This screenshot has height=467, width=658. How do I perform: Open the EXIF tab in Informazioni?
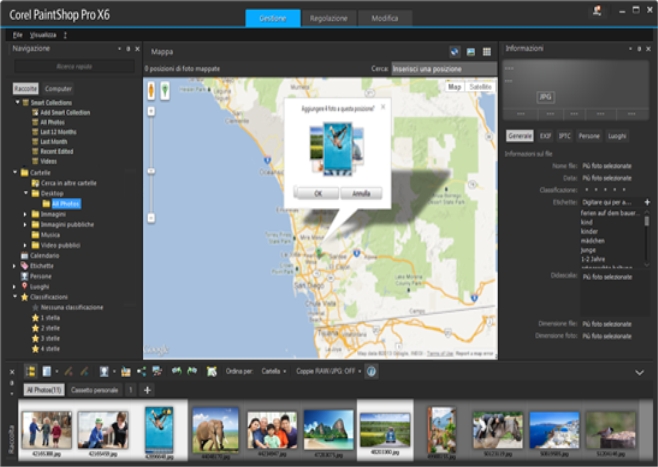[x=545, y=135]
